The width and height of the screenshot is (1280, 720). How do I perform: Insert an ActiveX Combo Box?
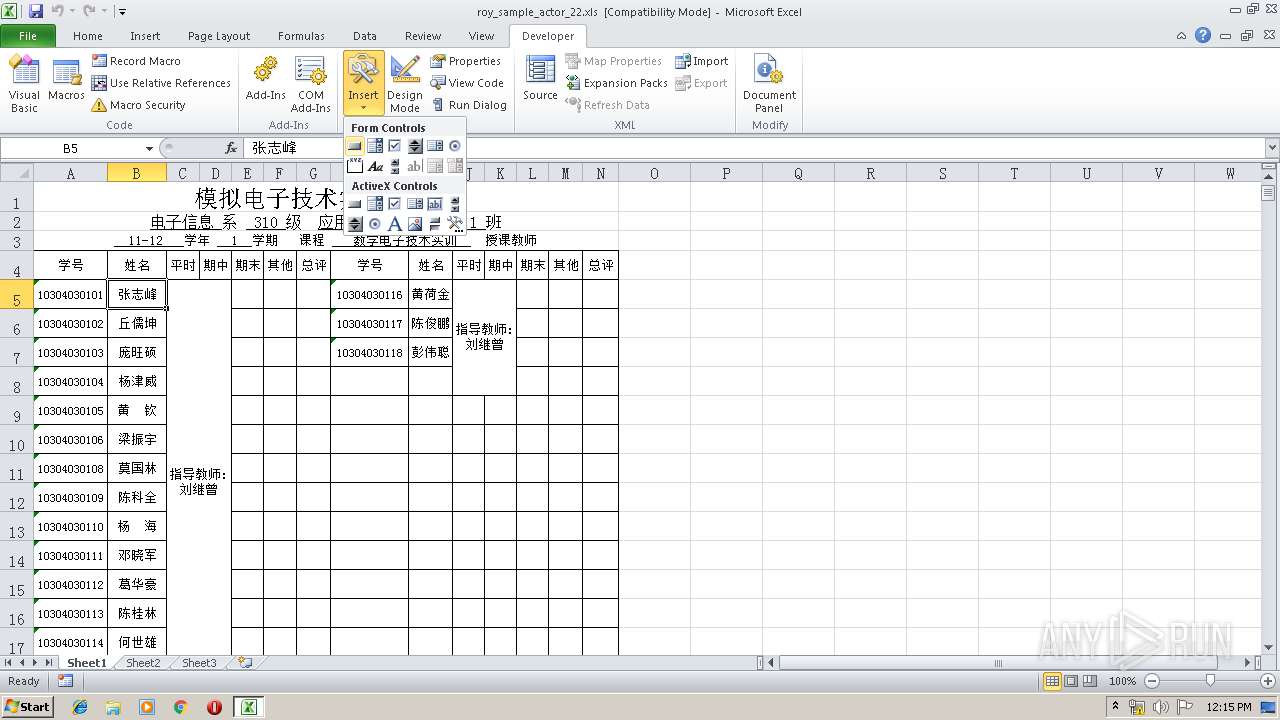click(375, 204)
